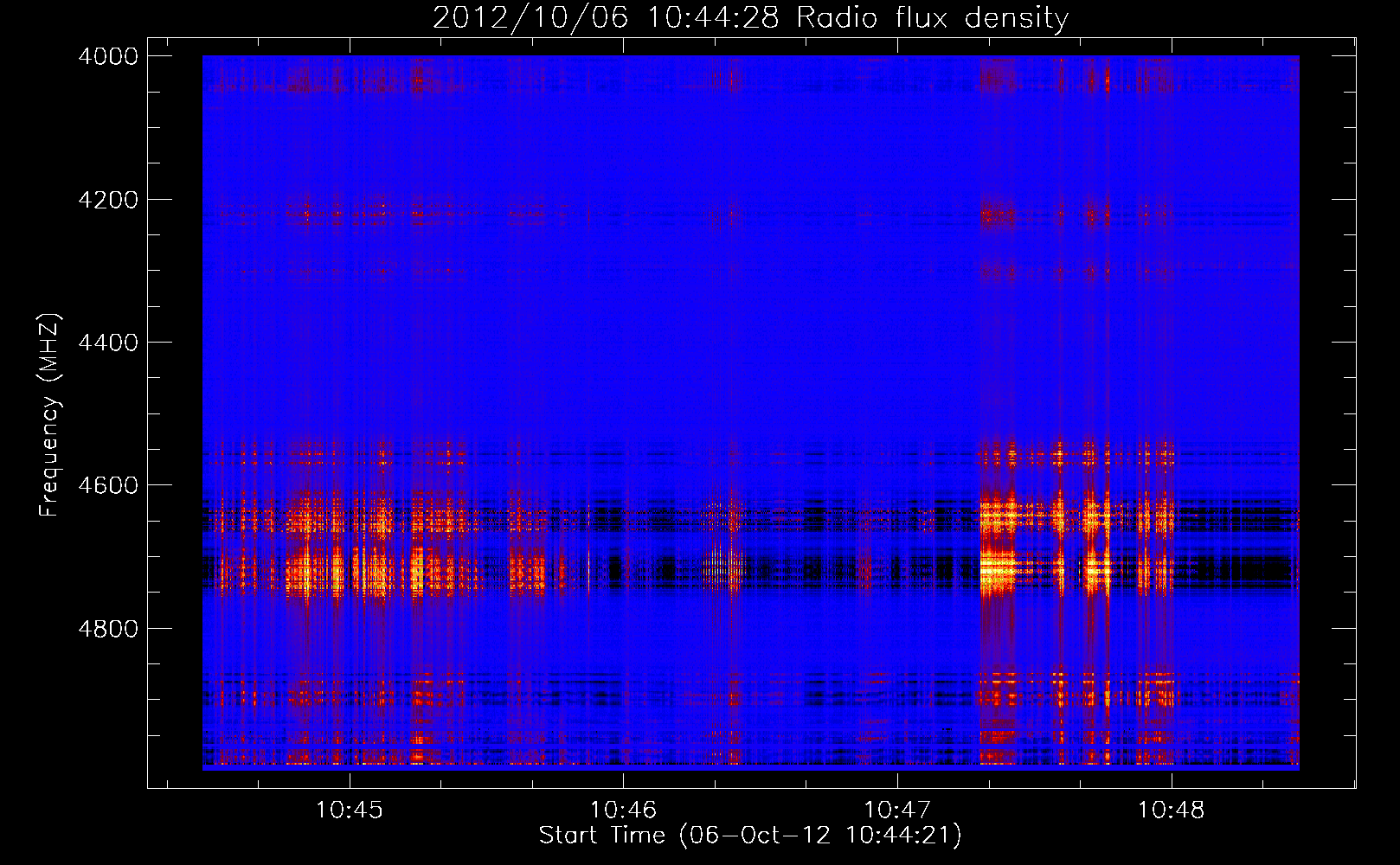Click the '4400' frequency axis label

[x=108, y=343]
